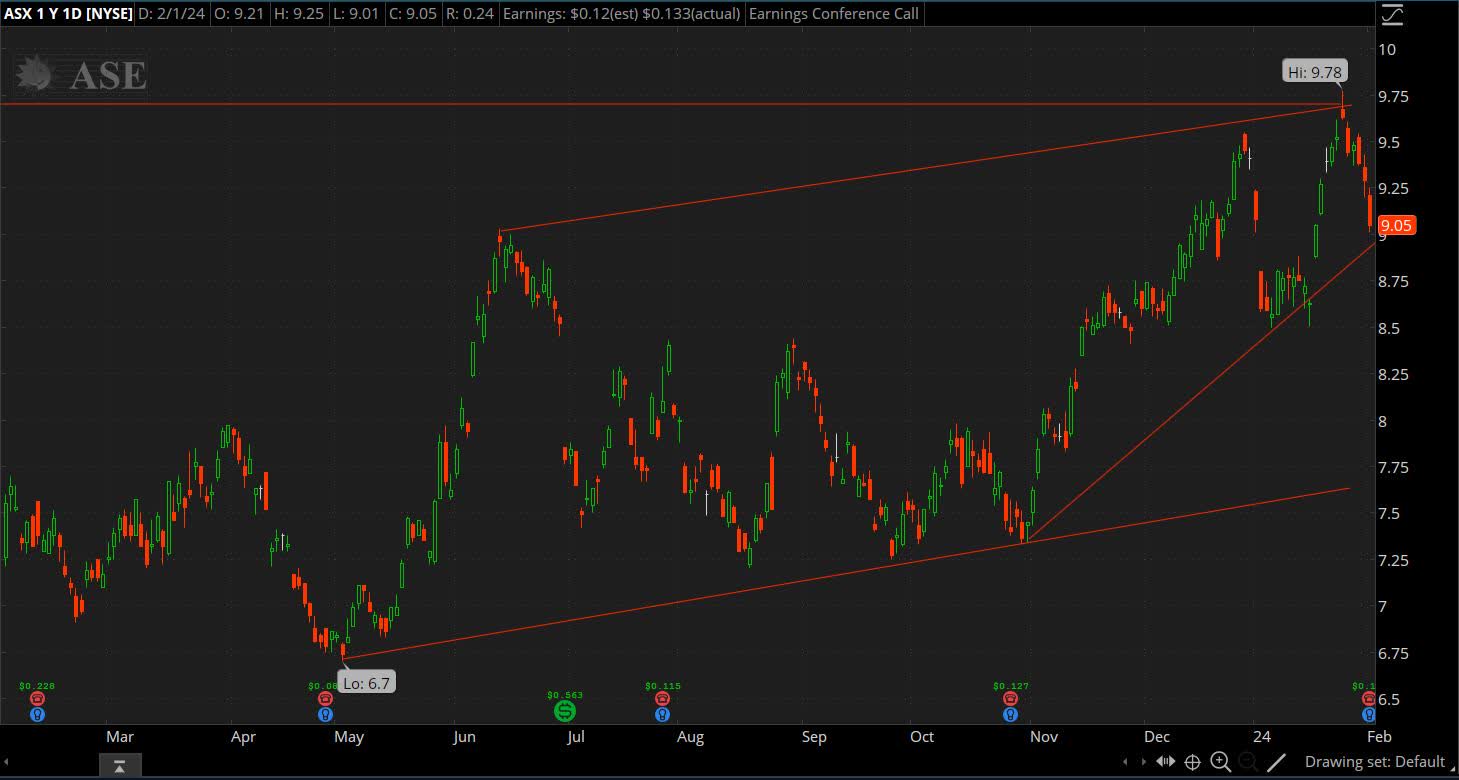Viewport: 1459px width, 780px height.
Task: Click the Lo: 6.7 label
Action: (x=367, y=681)
